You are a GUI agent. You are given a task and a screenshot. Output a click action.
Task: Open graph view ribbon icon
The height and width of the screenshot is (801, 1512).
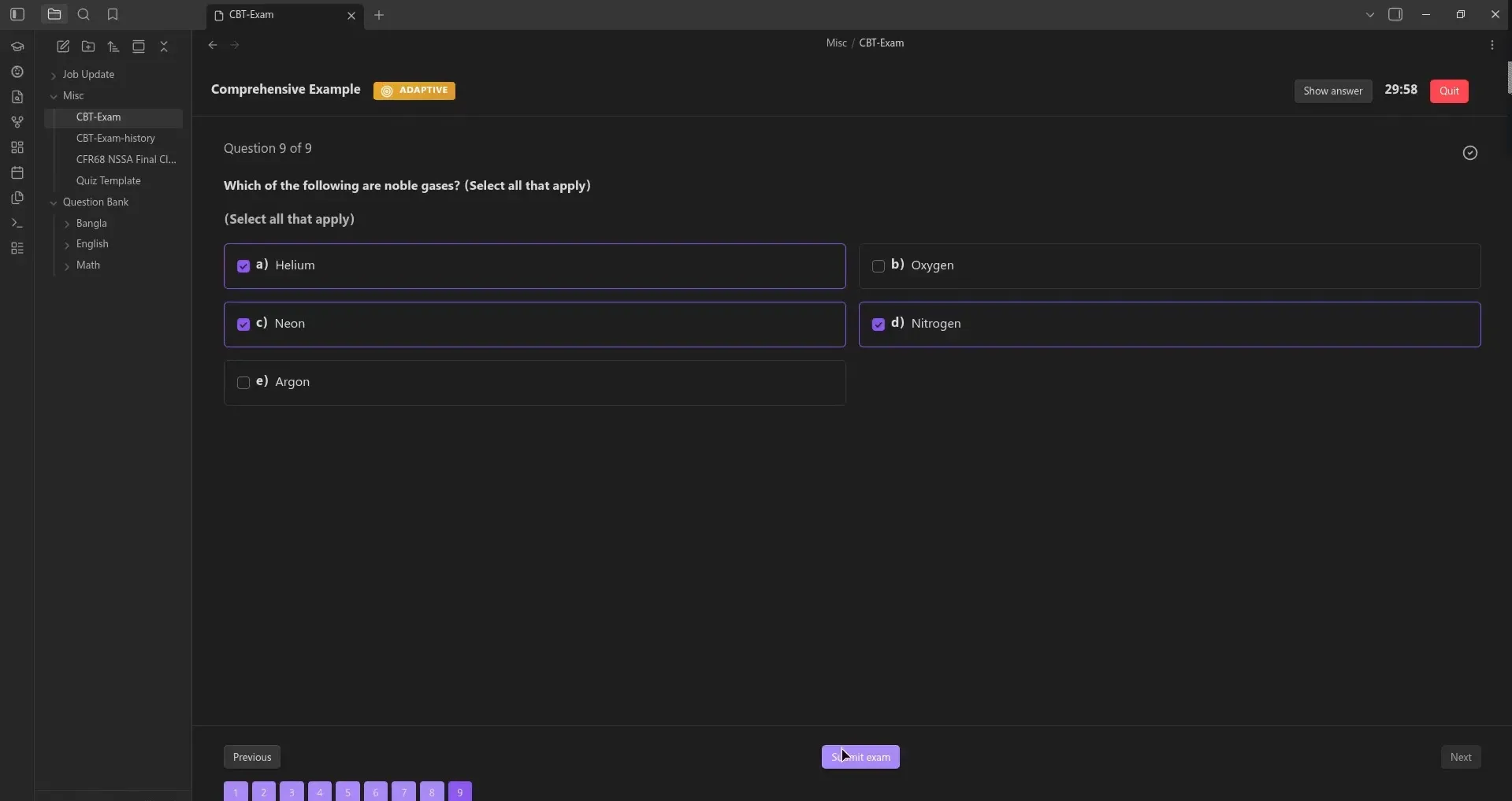point(17,122)
